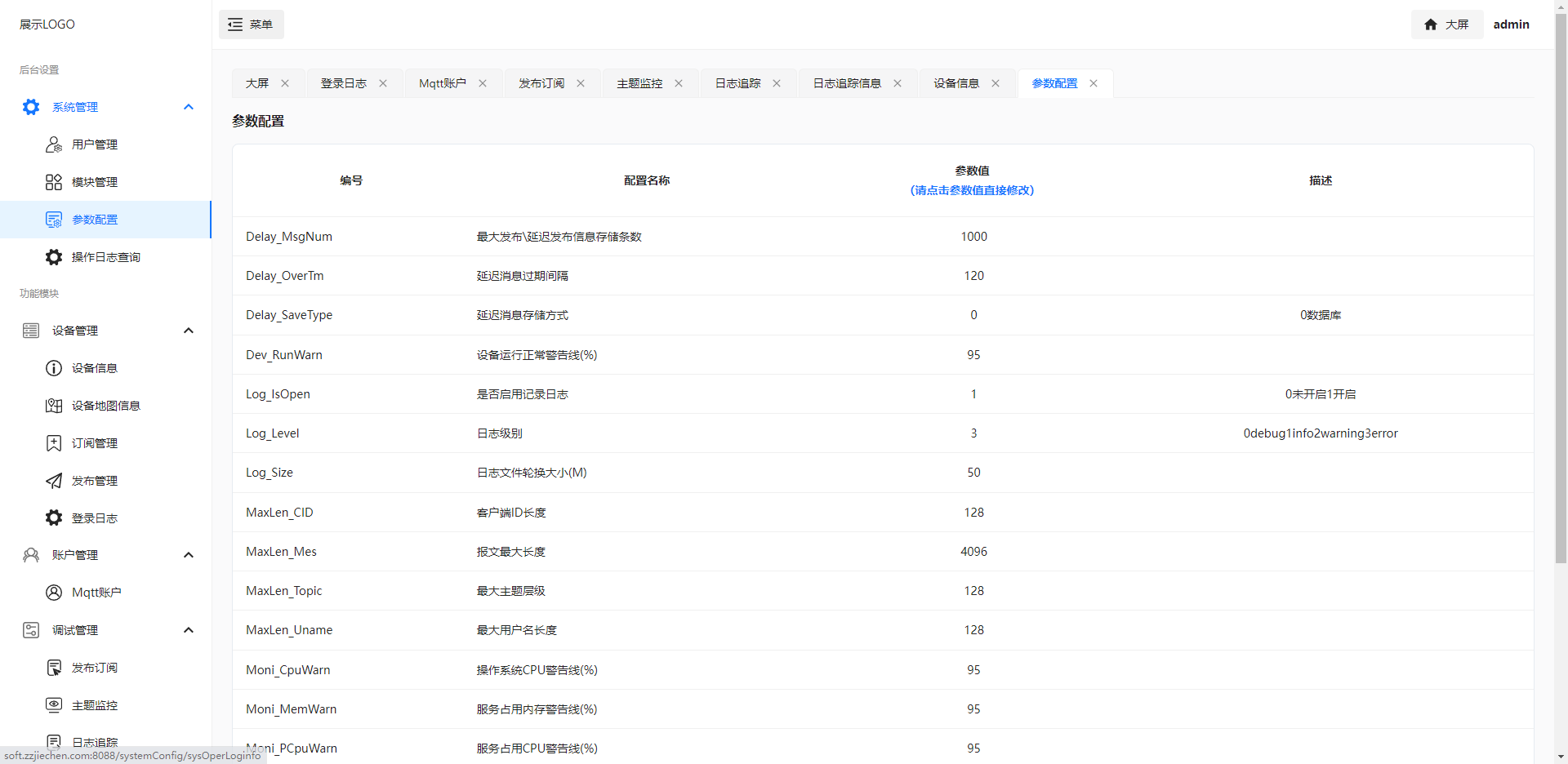Collapse the 账户管理 menu group
Viewport: 1568px width, 764px height.
click(189, 555)
